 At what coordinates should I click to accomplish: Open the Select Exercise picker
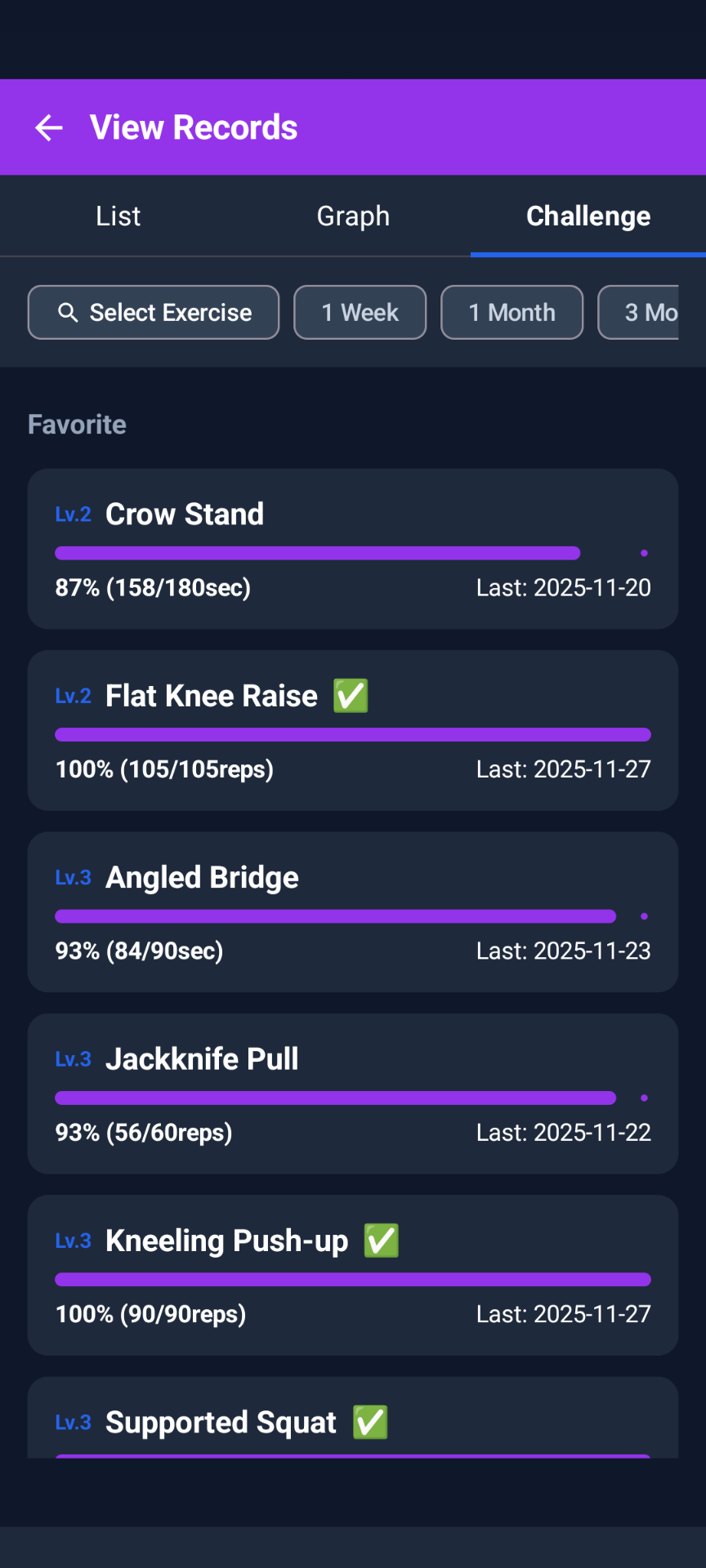click(x=154, y=313)
